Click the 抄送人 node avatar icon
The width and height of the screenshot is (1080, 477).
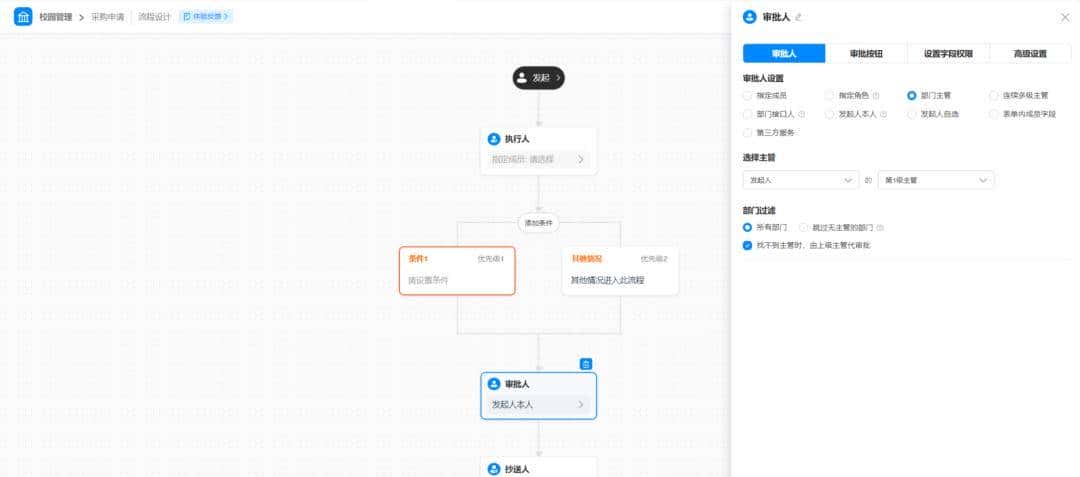493,469
